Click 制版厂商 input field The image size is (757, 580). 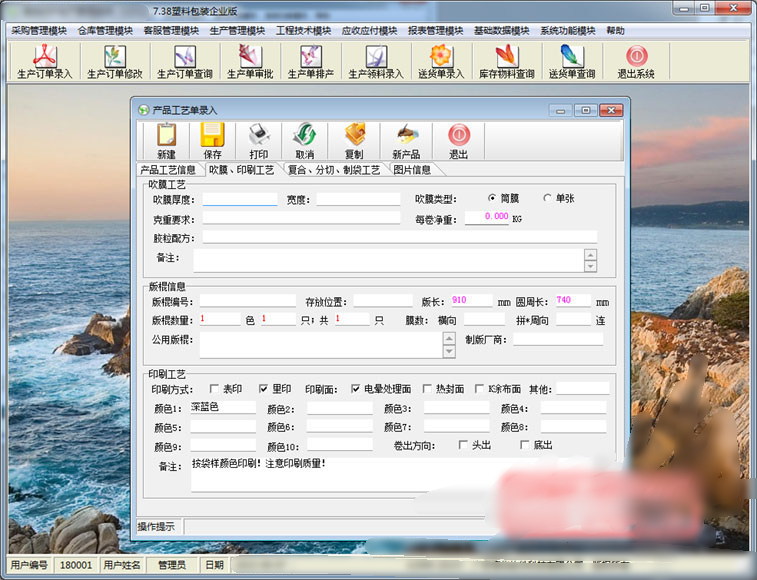pyautogui.click(x=558, y=340)
